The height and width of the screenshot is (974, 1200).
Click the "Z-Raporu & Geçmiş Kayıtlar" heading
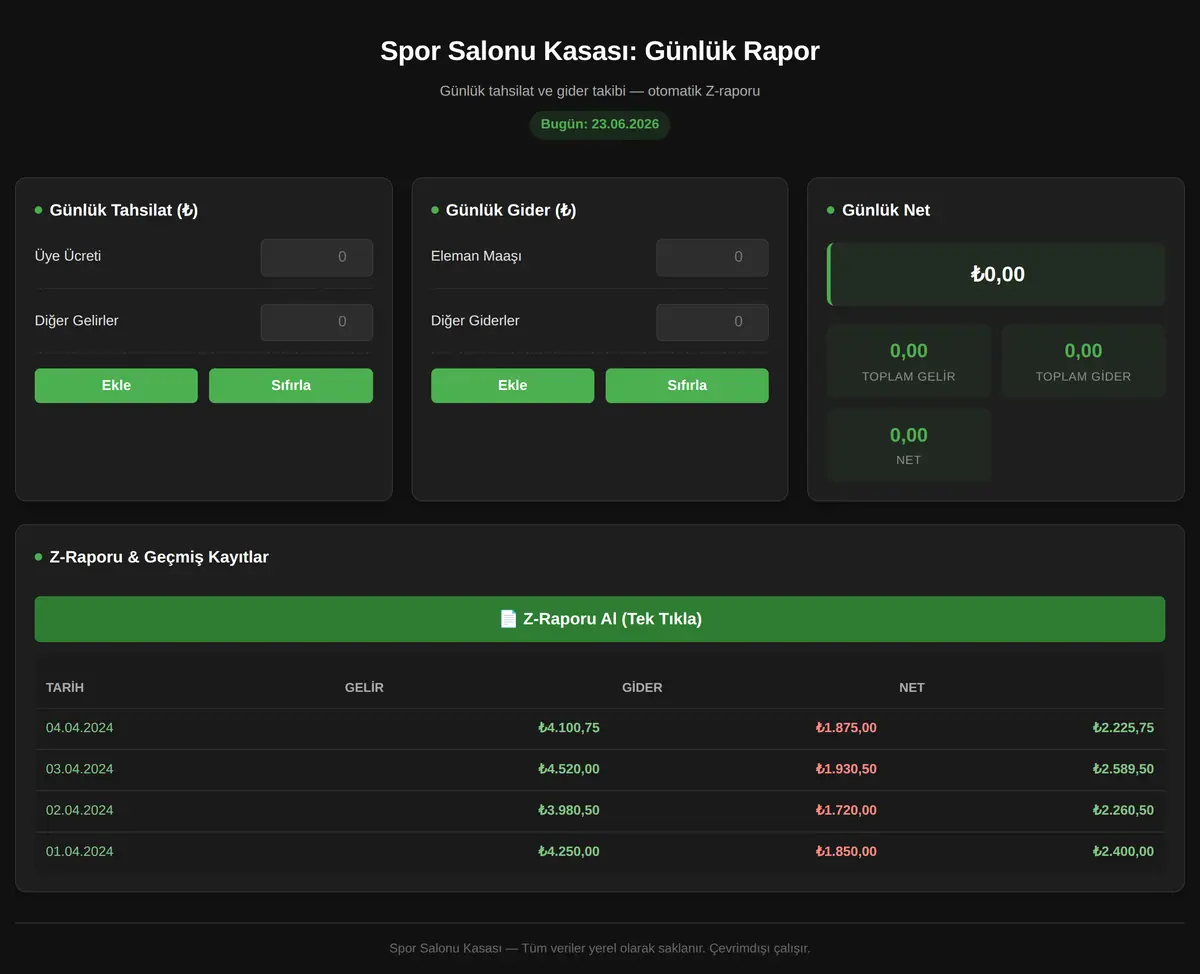[159, 557]
